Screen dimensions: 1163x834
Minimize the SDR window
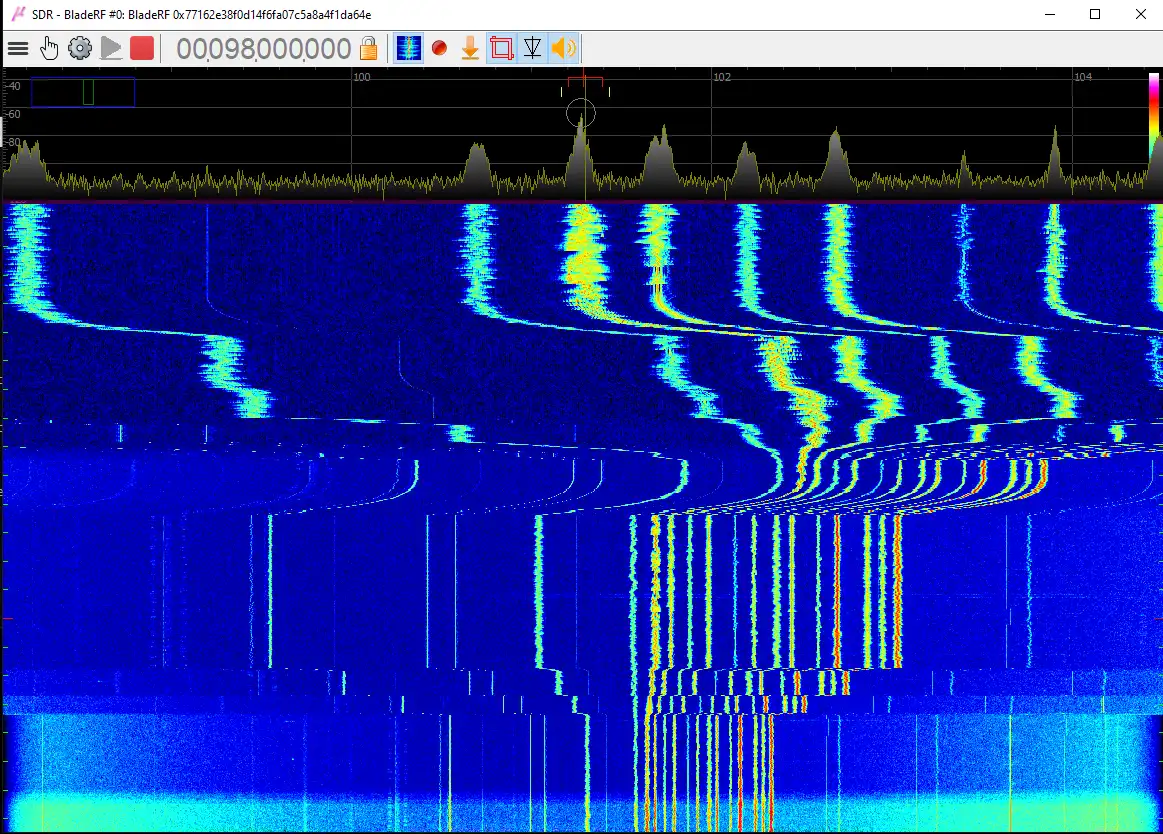pyautogui.click(x=1050, y=14)
